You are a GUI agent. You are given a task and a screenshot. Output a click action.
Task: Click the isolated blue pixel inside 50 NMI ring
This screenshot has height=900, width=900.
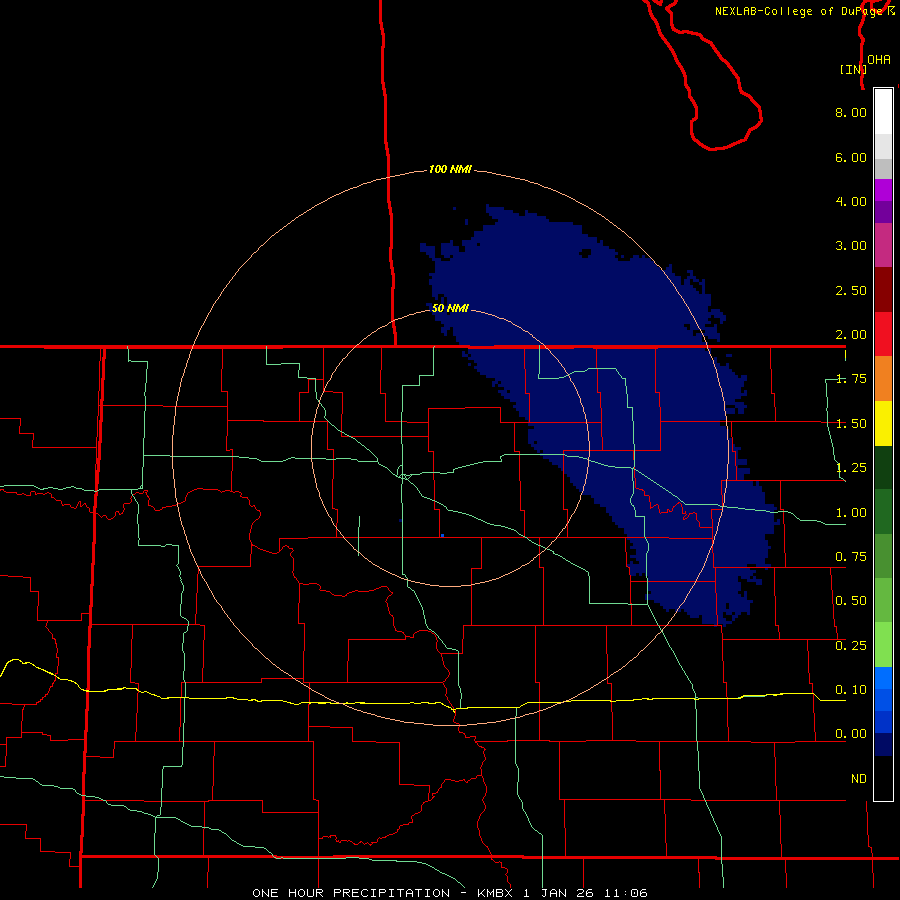point(443,536)
